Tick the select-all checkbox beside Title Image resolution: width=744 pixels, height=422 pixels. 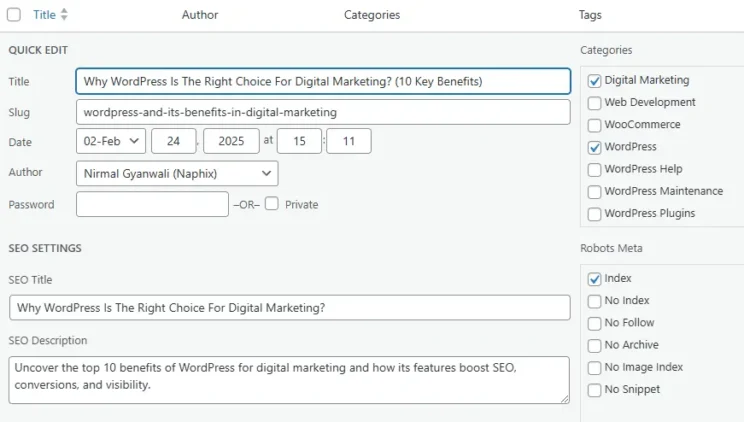(x=14, y=15)
